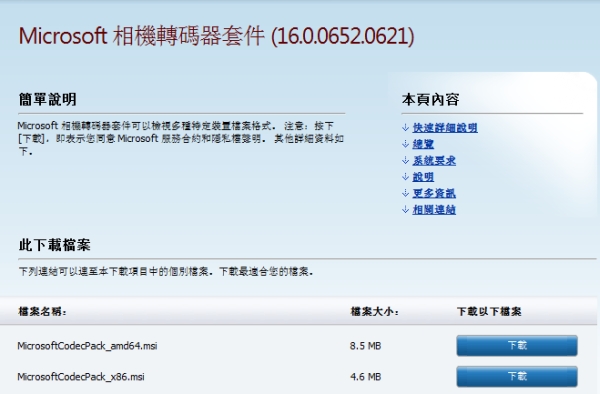Click the down arrow icon beside 總覽
Image resolution: width=600 pixels, height=394 pixels.
point(406,144)
